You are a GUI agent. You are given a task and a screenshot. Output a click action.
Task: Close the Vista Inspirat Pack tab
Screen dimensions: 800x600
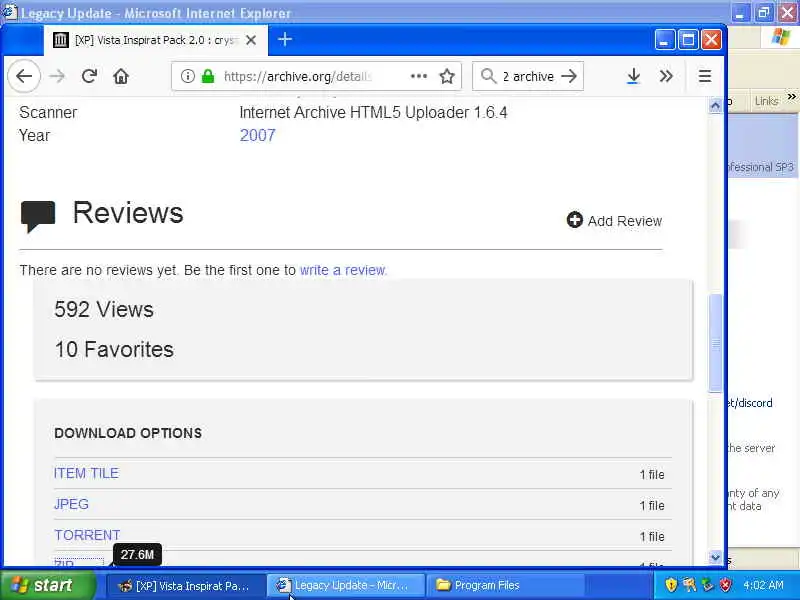(251, 40)
